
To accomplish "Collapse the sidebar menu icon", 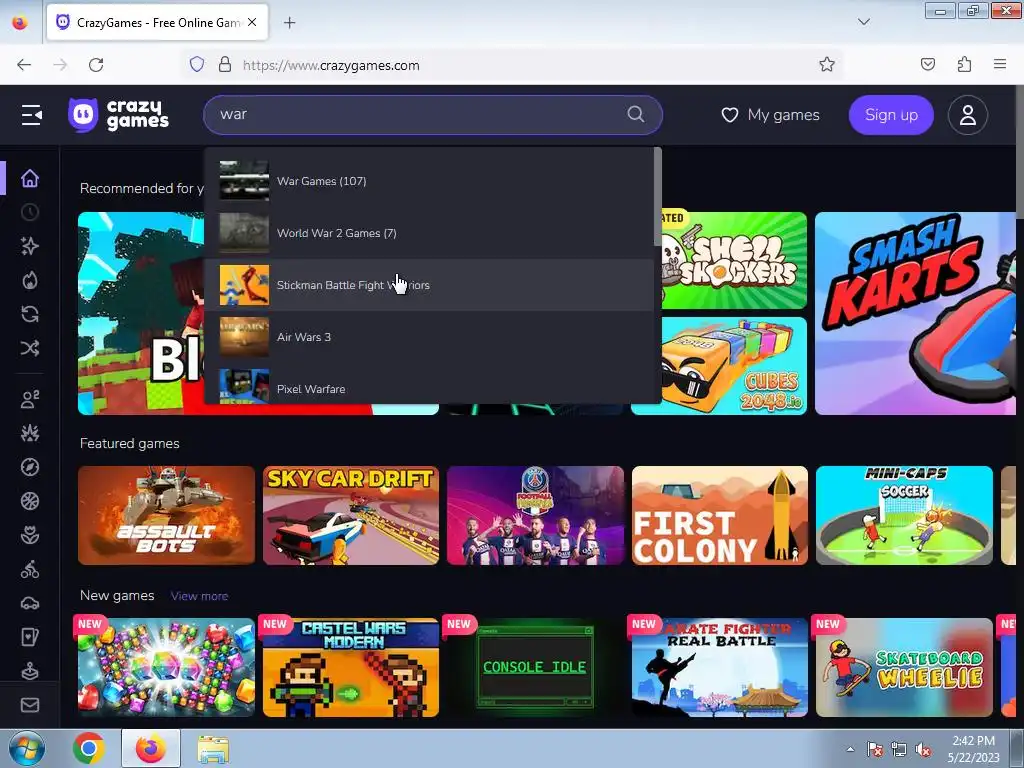I will pos(31,115).
